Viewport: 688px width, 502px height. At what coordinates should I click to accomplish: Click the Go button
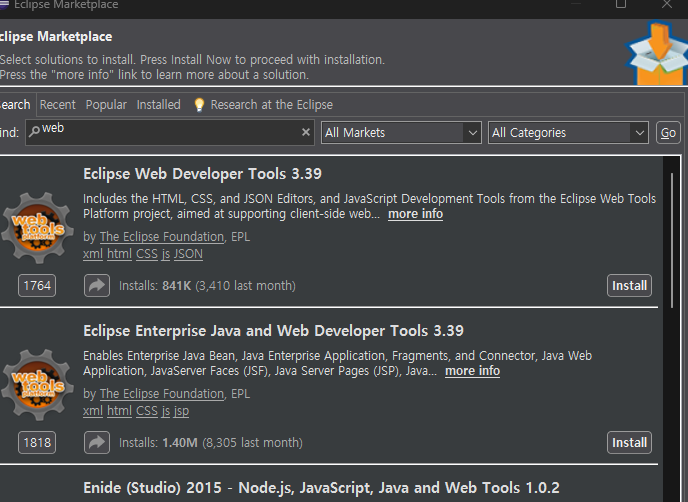point(668,133)
